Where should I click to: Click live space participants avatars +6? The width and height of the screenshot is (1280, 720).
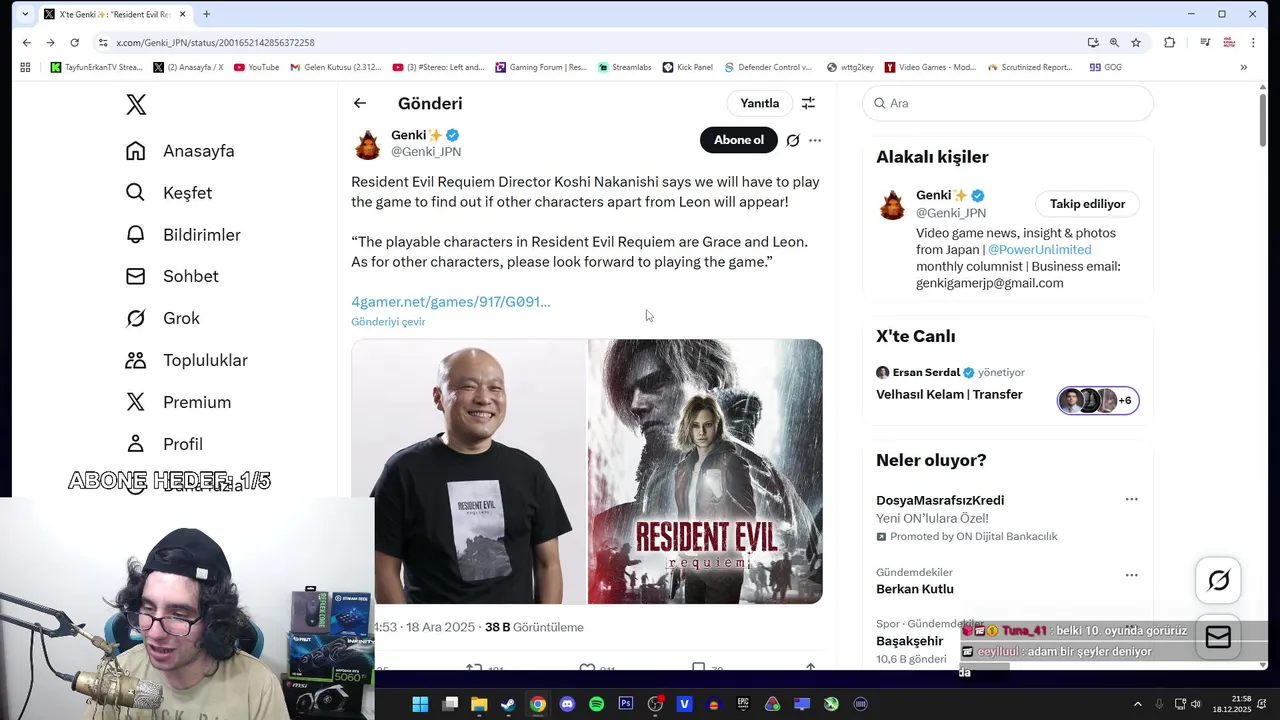[1098, 401]
